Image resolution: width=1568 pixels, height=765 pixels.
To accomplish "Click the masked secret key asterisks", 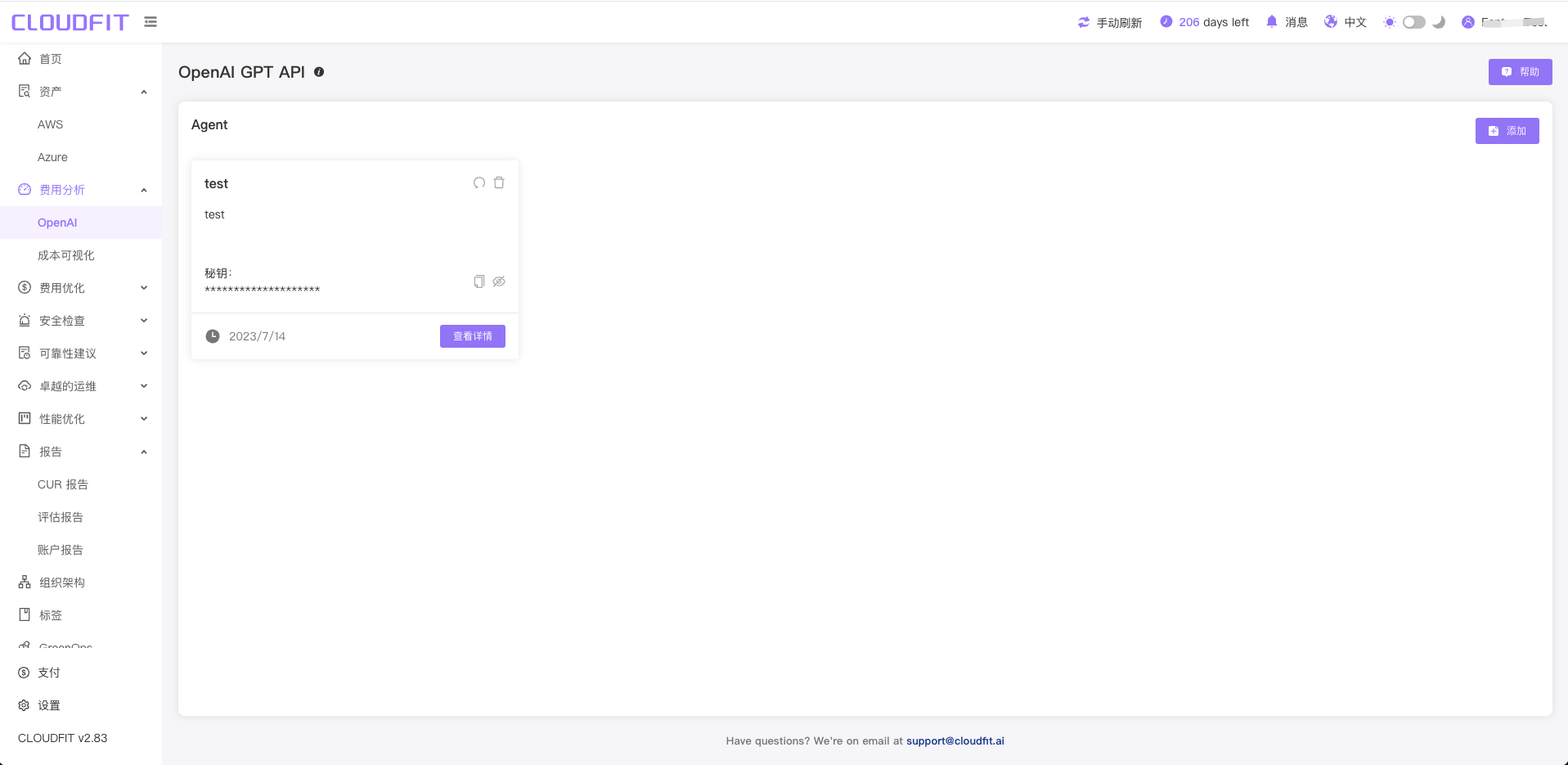I will (262, 289).
